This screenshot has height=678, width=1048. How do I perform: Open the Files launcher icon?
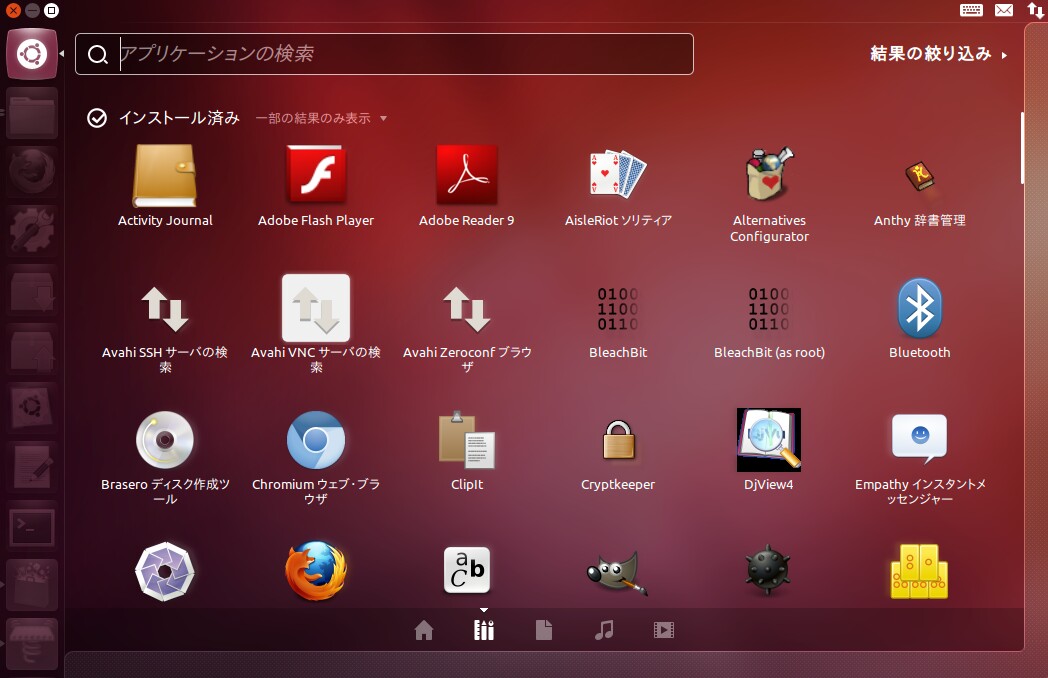[32, 114]
